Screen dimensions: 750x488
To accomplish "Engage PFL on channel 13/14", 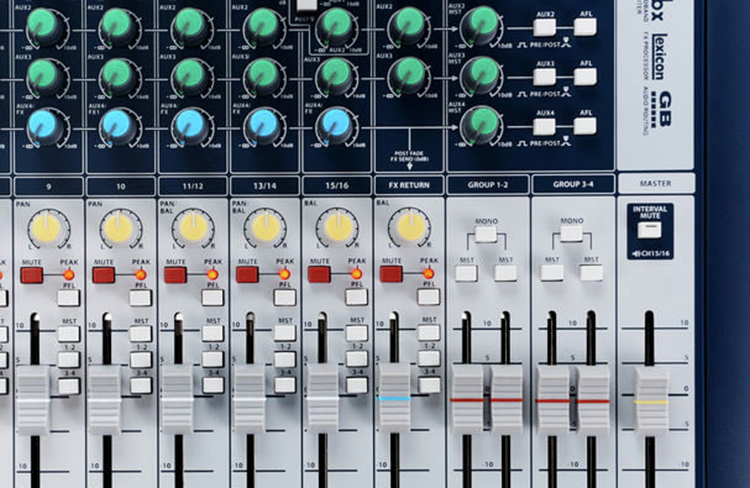I will 285,298.
